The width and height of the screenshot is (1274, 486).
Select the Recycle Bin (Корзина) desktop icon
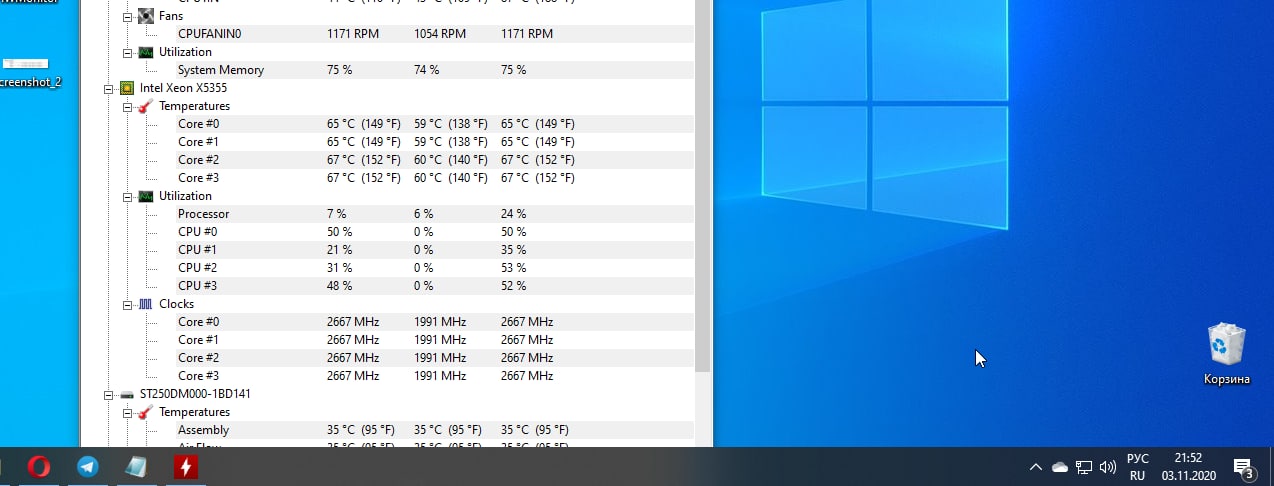click(1227, 354)
